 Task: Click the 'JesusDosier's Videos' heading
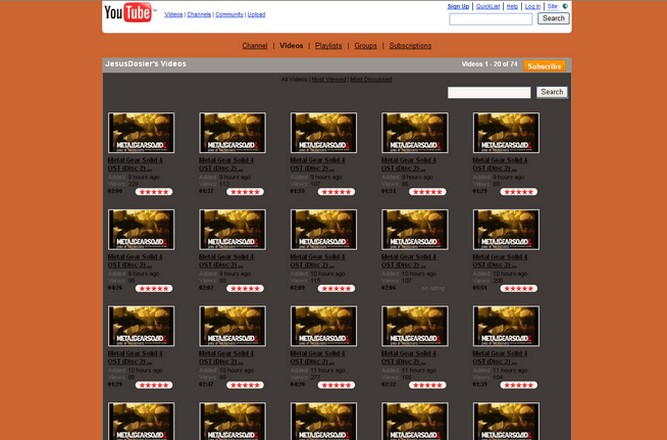(146, 64)
